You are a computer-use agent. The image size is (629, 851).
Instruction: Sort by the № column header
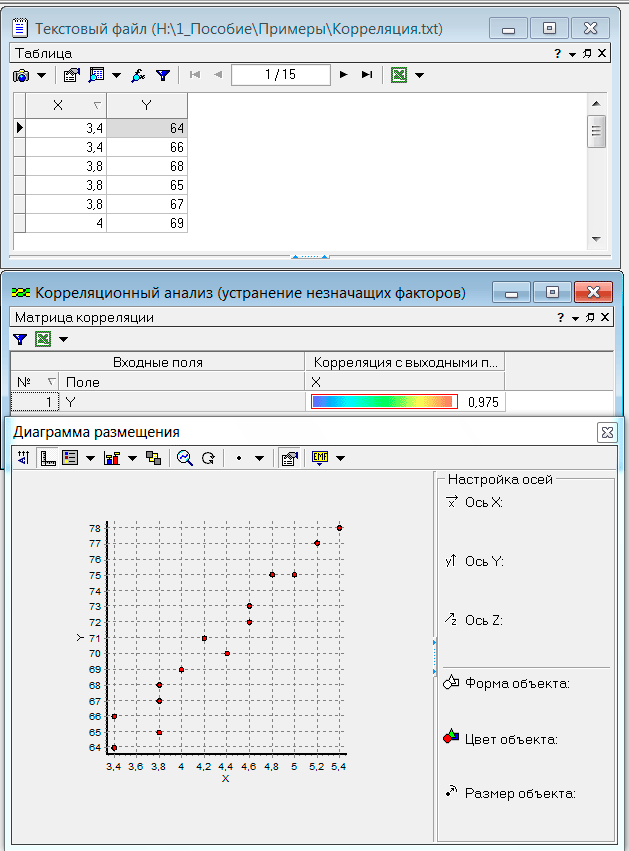tap(35, 382)
